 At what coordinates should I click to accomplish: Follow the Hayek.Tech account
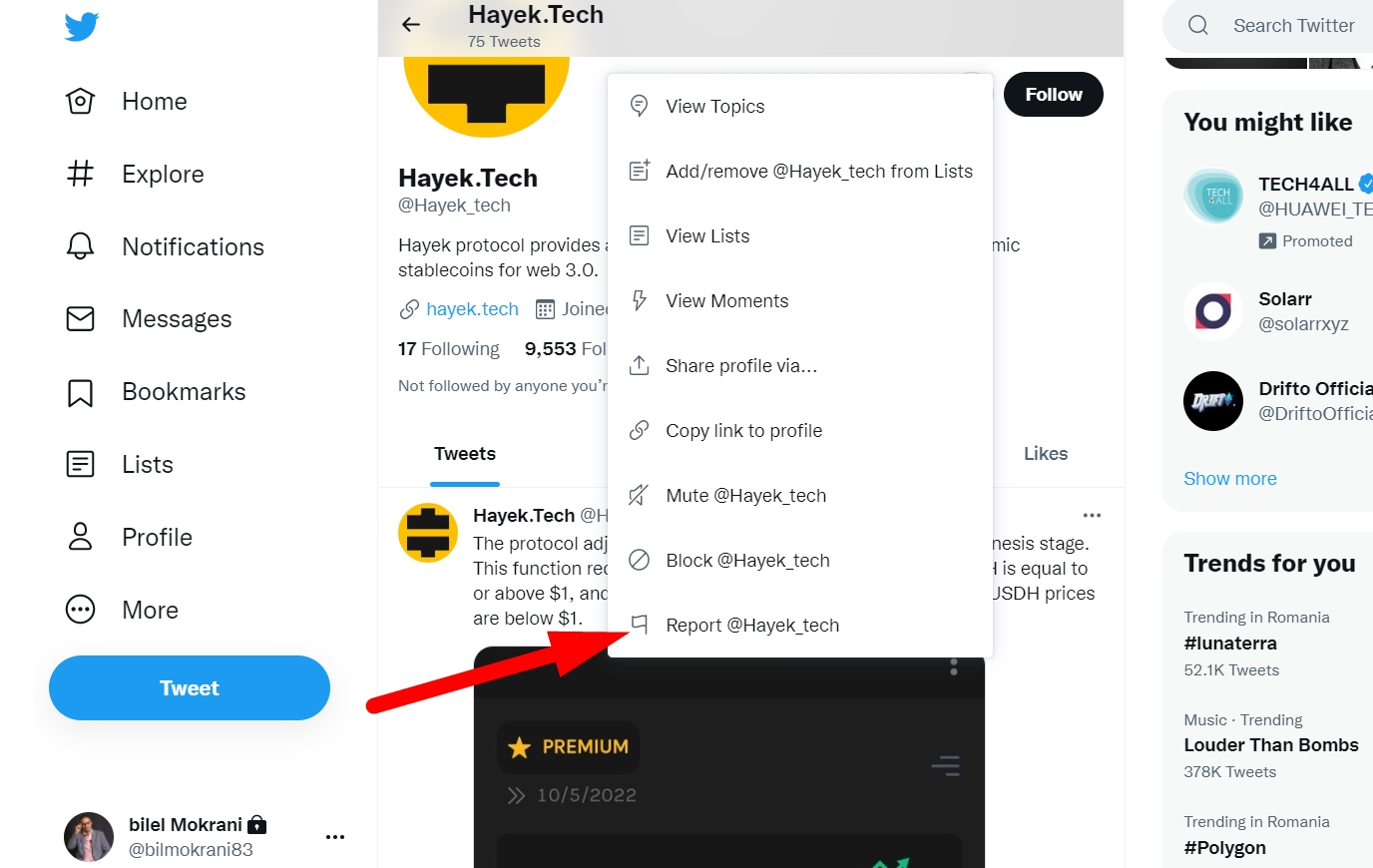pos(1054,95)
